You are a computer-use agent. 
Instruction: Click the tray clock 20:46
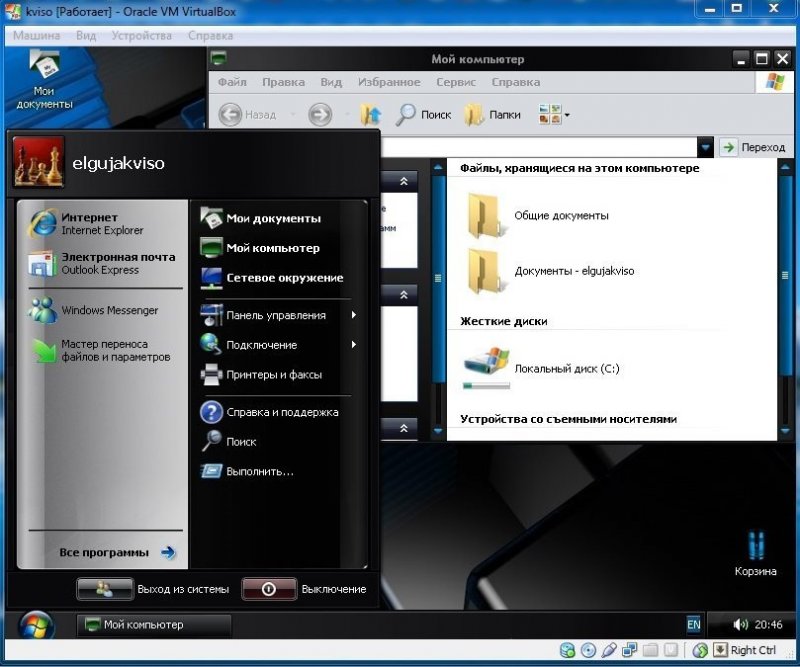point(768,624)
